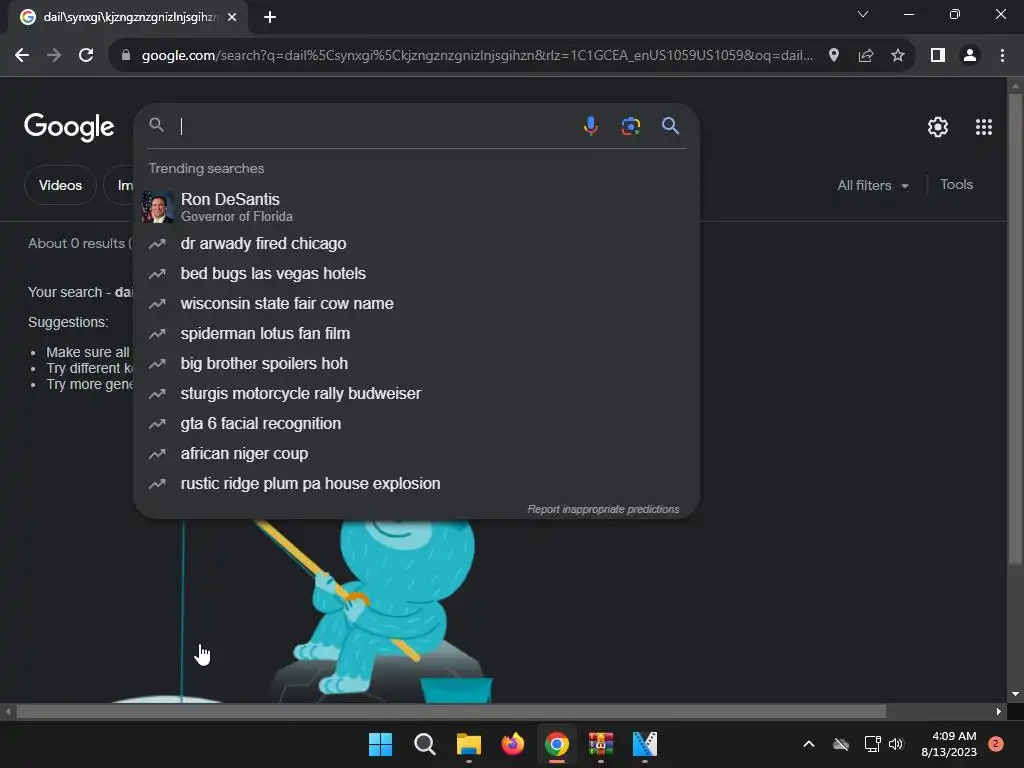
Task: Open Windows taskbar search
Action: pyautogui.click(x=424, y=744)
